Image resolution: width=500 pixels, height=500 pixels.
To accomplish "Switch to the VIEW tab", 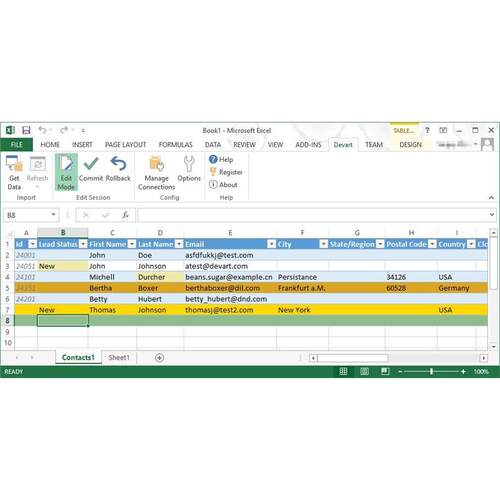I will [275, 145].
